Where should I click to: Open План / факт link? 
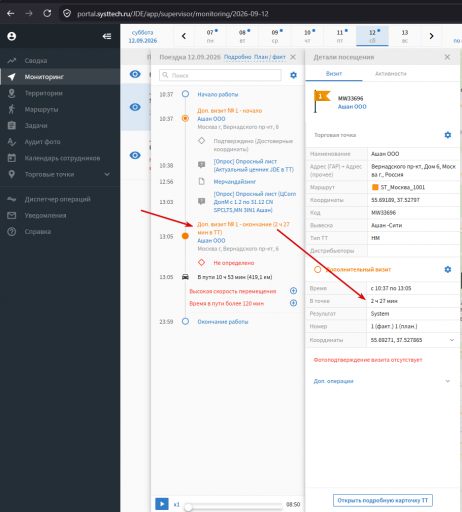tap(270, 57)
